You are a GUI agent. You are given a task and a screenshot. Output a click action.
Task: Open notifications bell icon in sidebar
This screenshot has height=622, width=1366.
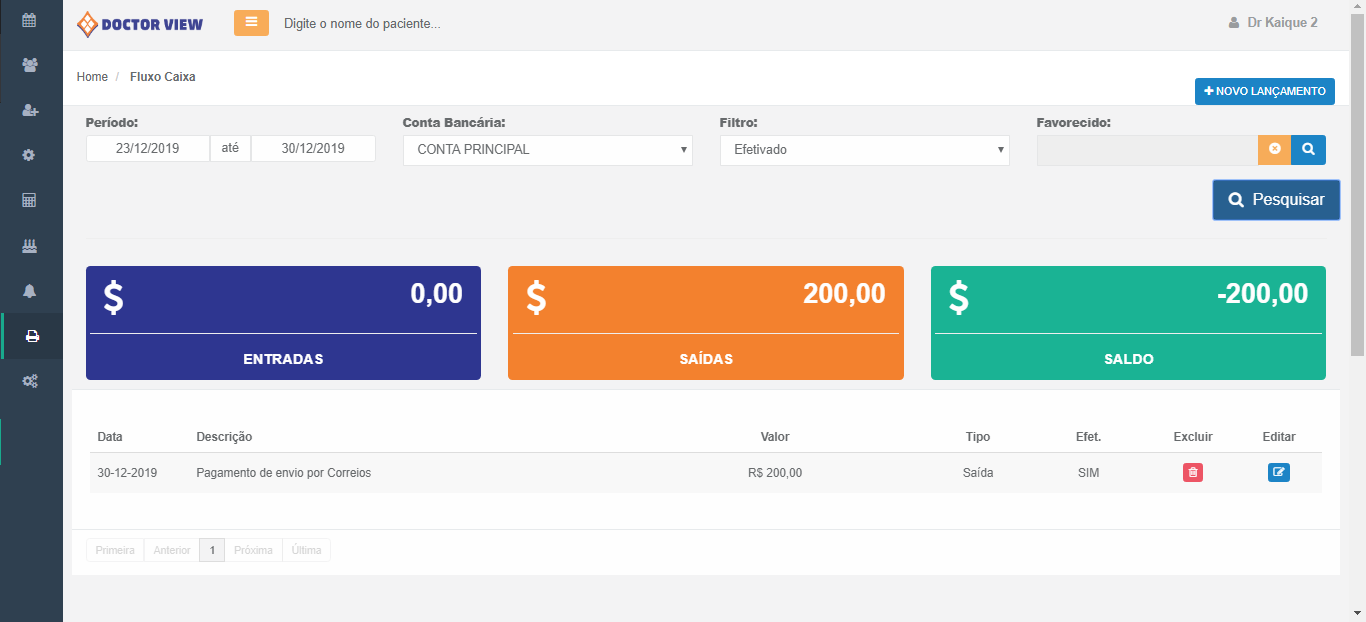(x=30, y=291)
